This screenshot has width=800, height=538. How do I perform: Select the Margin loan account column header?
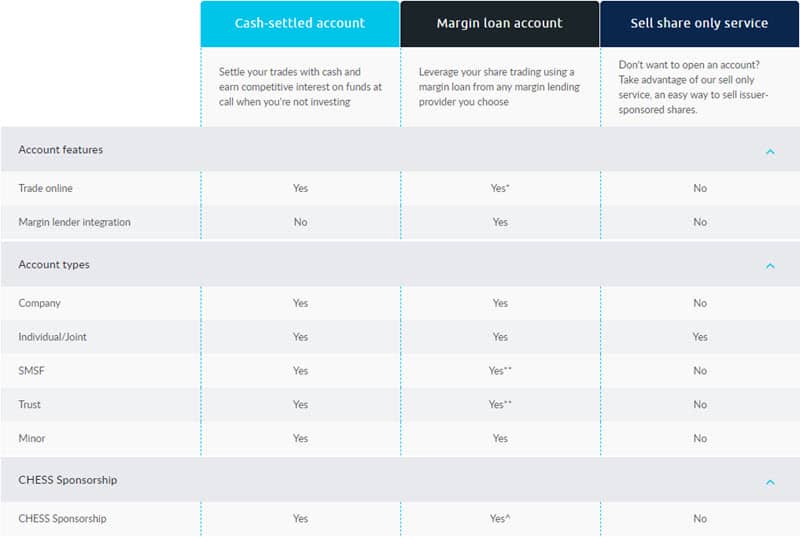pyautogui.click(x=499, y=23)
